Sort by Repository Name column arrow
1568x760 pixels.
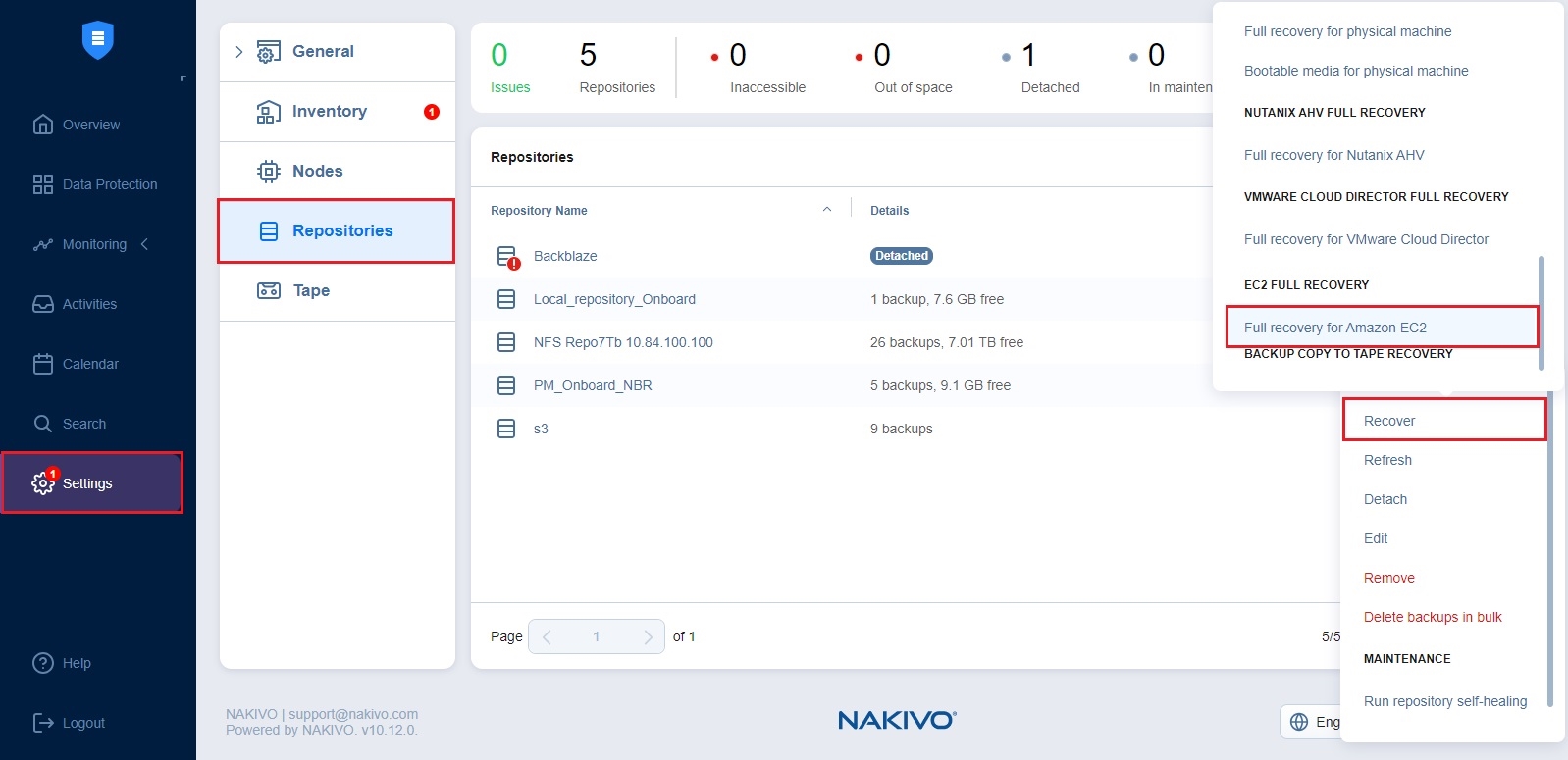827,210
